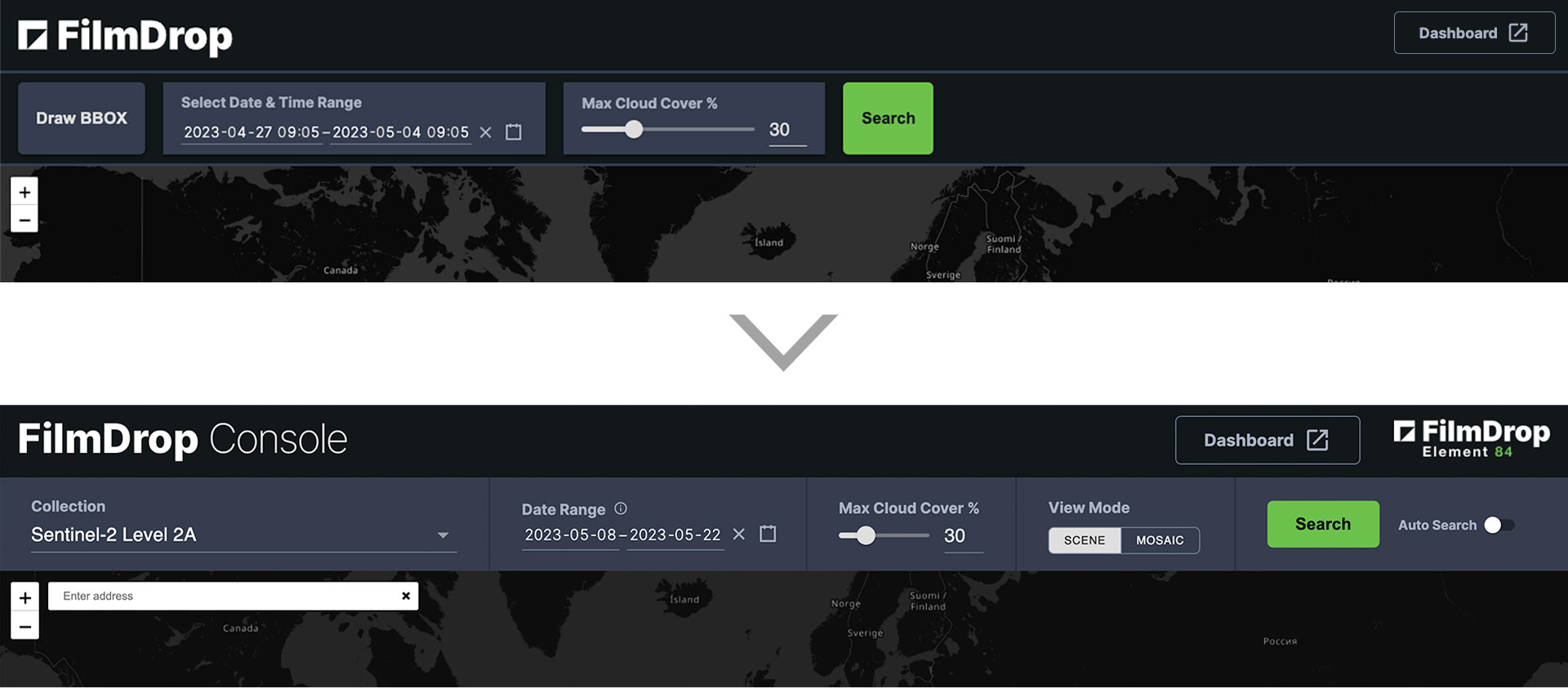The height and width of the screenshot is (688, 1568).
Task: Zoom in on the top map
Action: point(24,192)
